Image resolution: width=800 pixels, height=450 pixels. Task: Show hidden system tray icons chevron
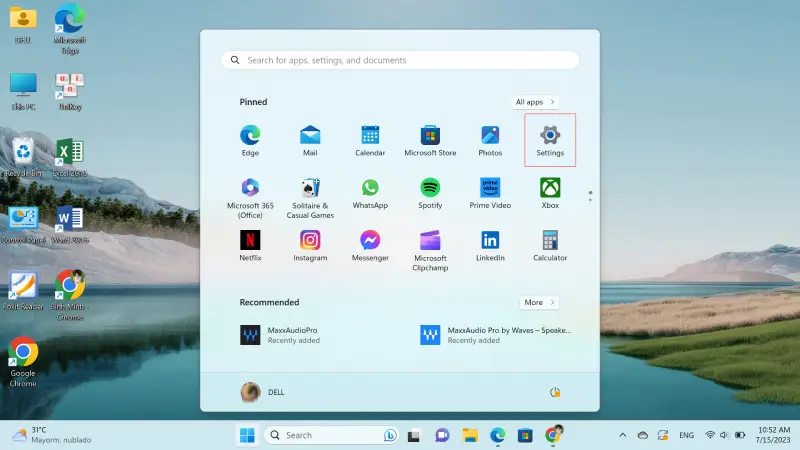[x=622, y=435]
